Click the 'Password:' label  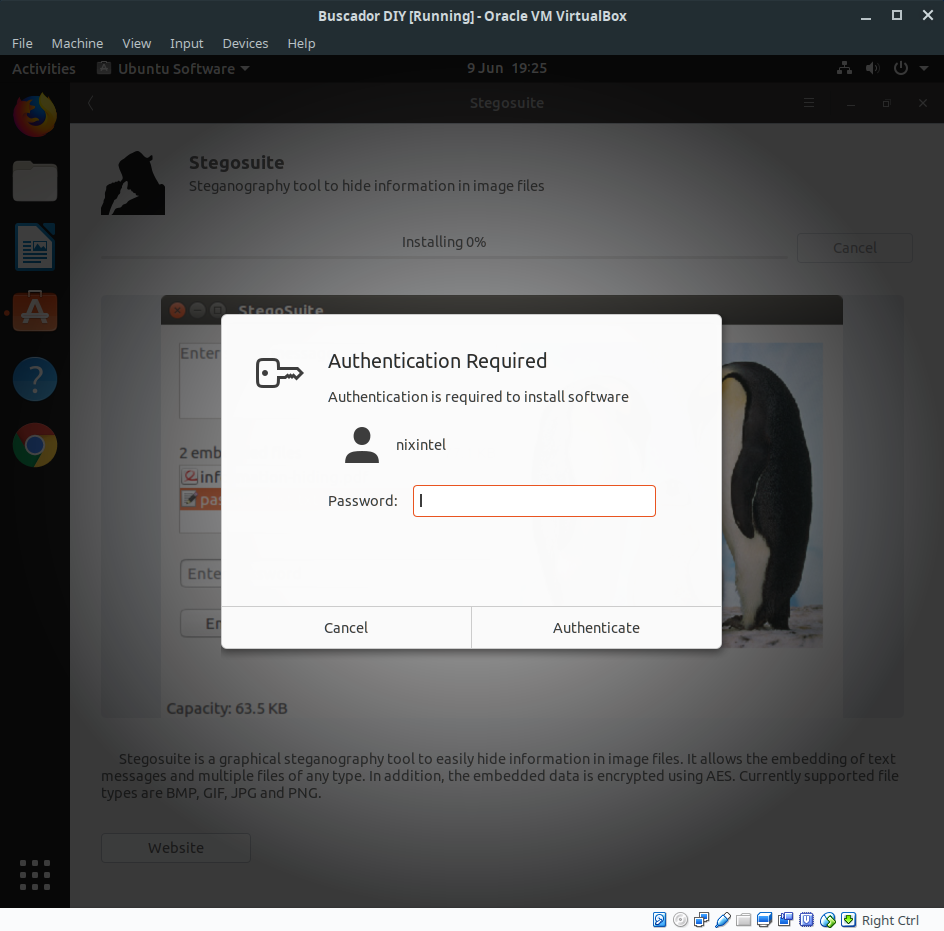363,501
